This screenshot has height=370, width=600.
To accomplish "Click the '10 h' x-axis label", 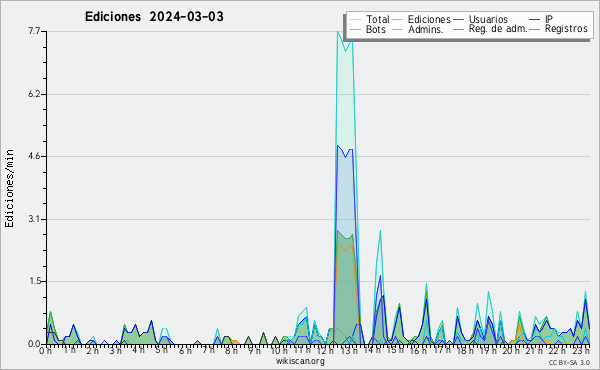I will 279,351.
